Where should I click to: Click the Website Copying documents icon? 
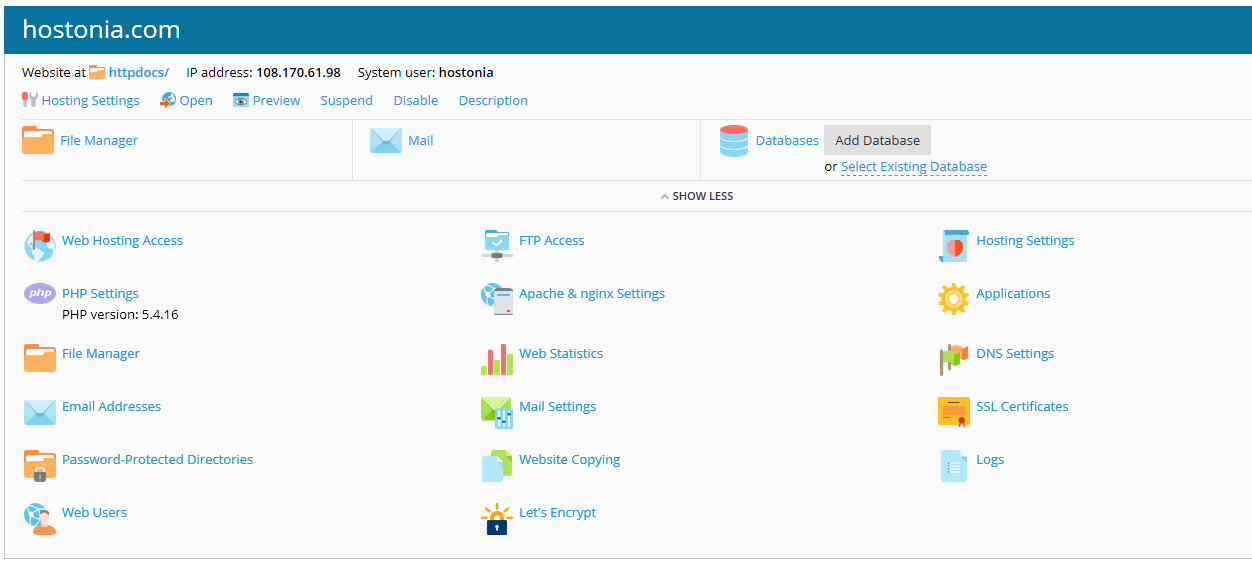point(497,464)
